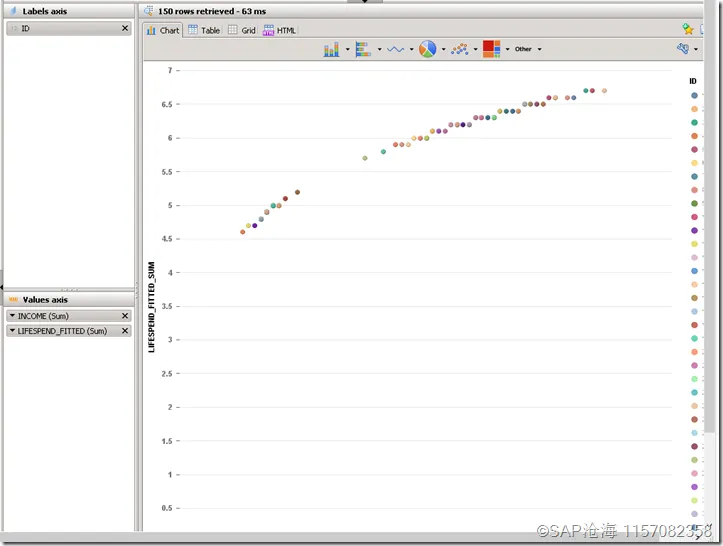Open column chart type dropdown arrow
The image size is (723, 546).
348,49
